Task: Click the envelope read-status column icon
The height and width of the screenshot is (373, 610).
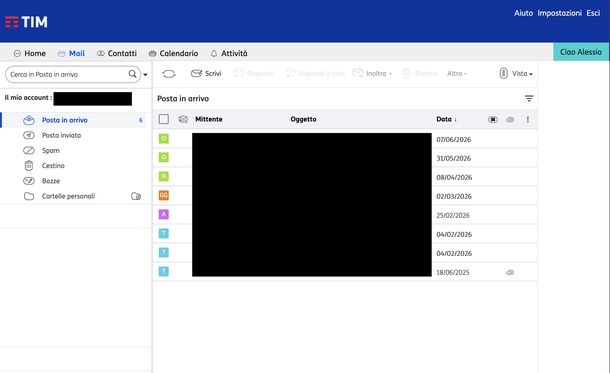Action: tap(183, 119)
